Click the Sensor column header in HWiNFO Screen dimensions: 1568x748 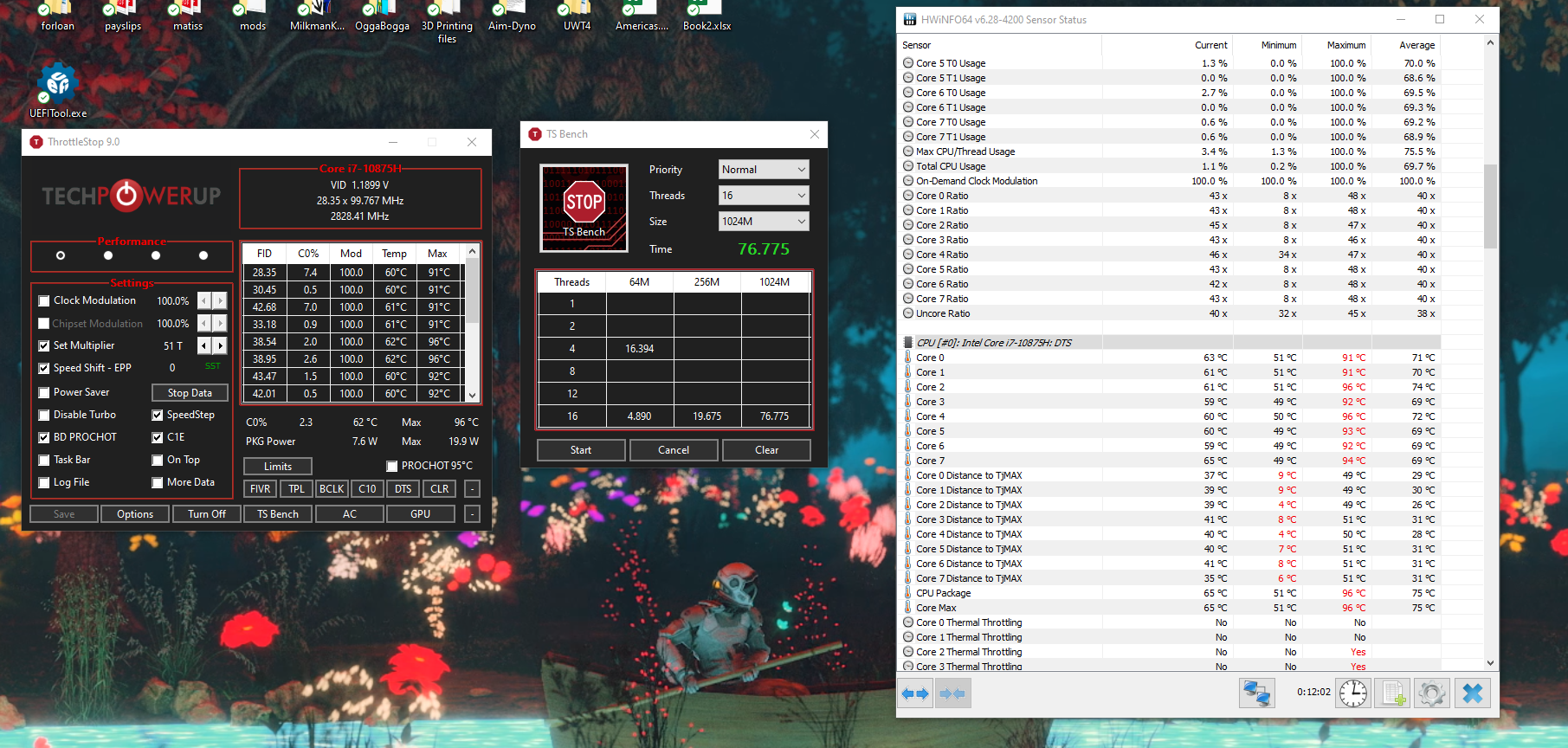(1001, 45)
